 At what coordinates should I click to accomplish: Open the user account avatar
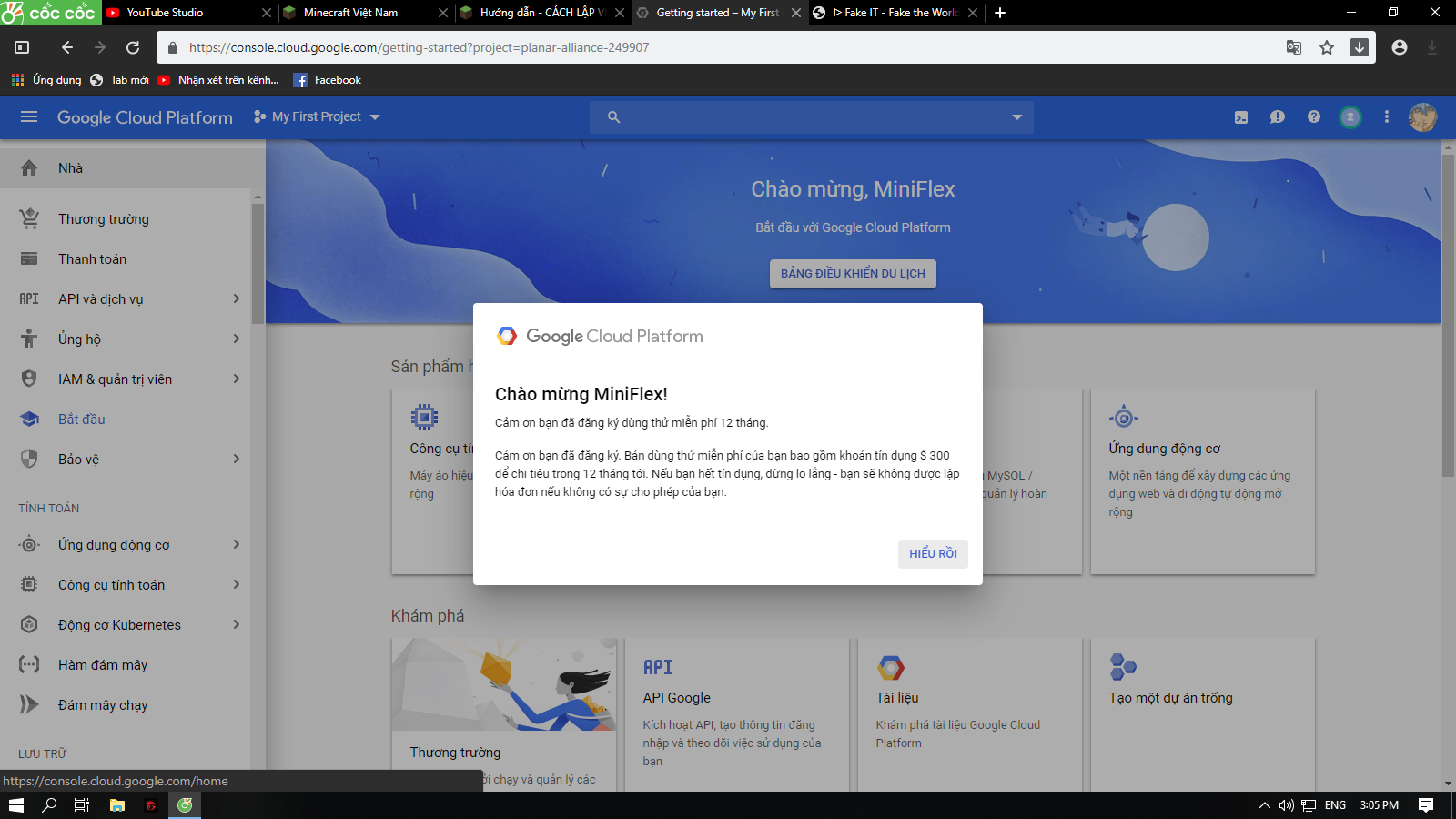tap(1422, 116)
